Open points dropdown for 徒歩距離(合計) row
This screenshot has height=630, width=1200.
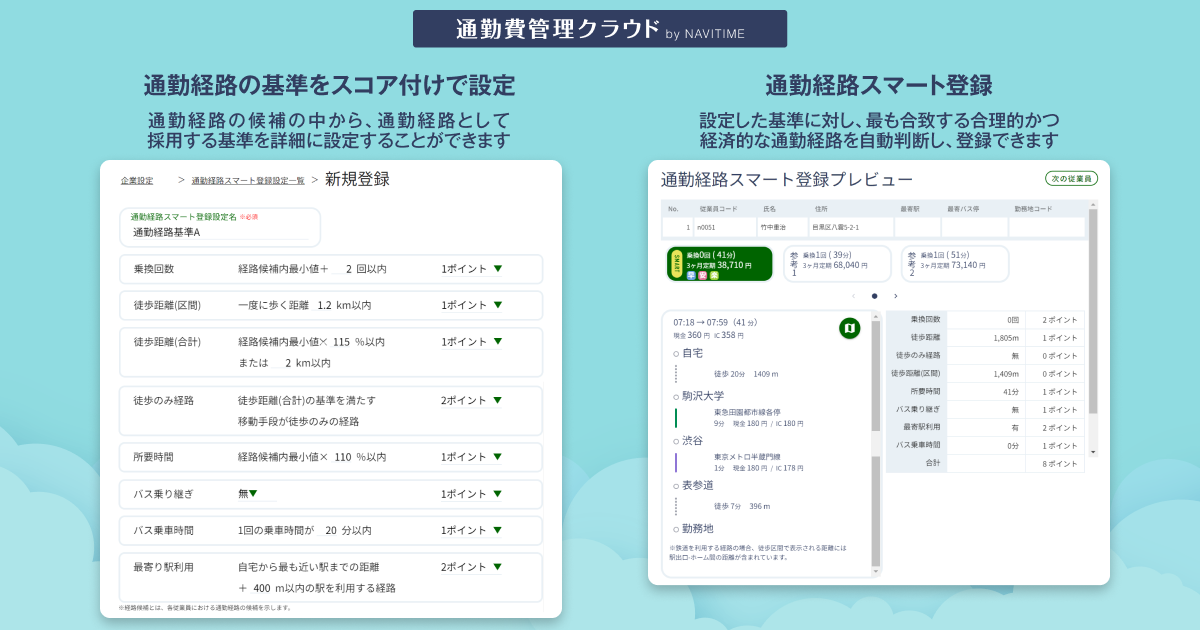[x=472, y=342]
